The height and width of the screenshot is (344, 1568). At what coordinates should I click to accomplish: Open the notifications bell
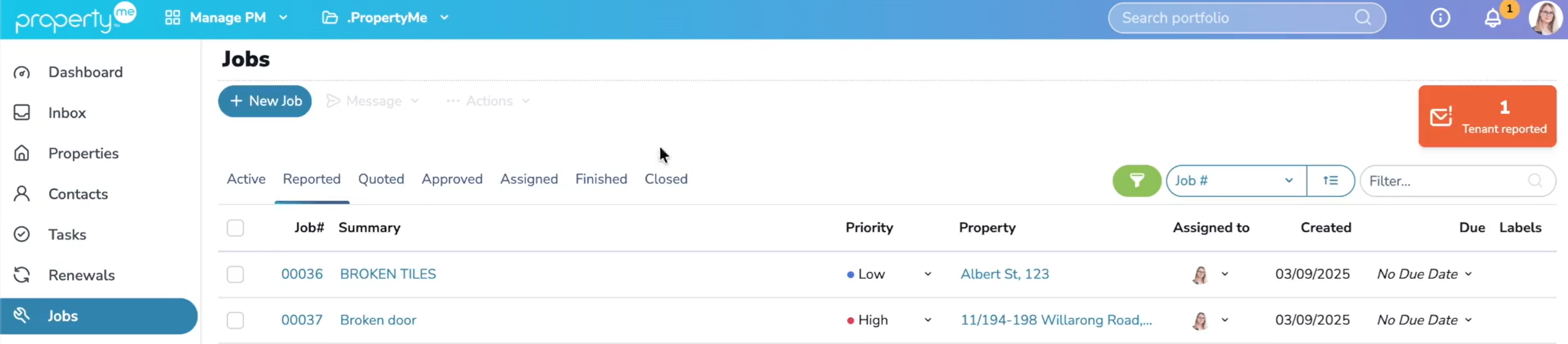pos(1492,18)
